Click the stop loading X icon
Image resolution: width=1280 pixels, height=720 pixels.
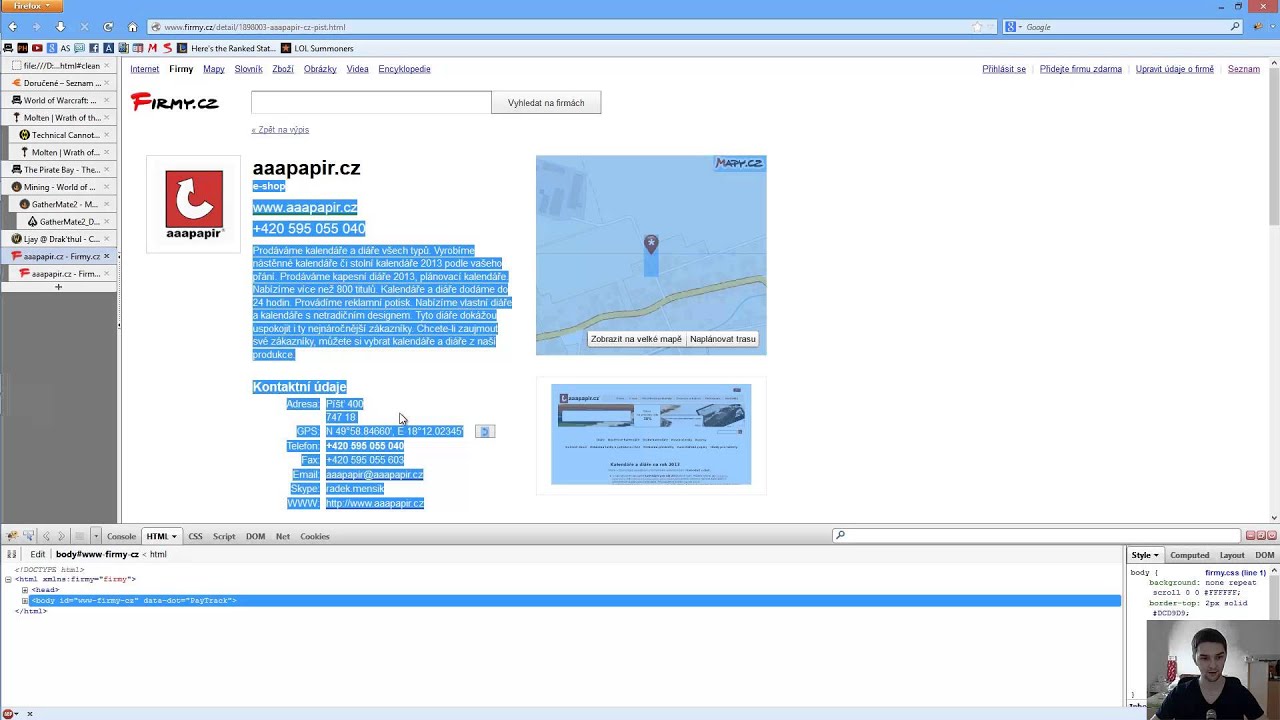pyautogui.click(x=84, y=27)
